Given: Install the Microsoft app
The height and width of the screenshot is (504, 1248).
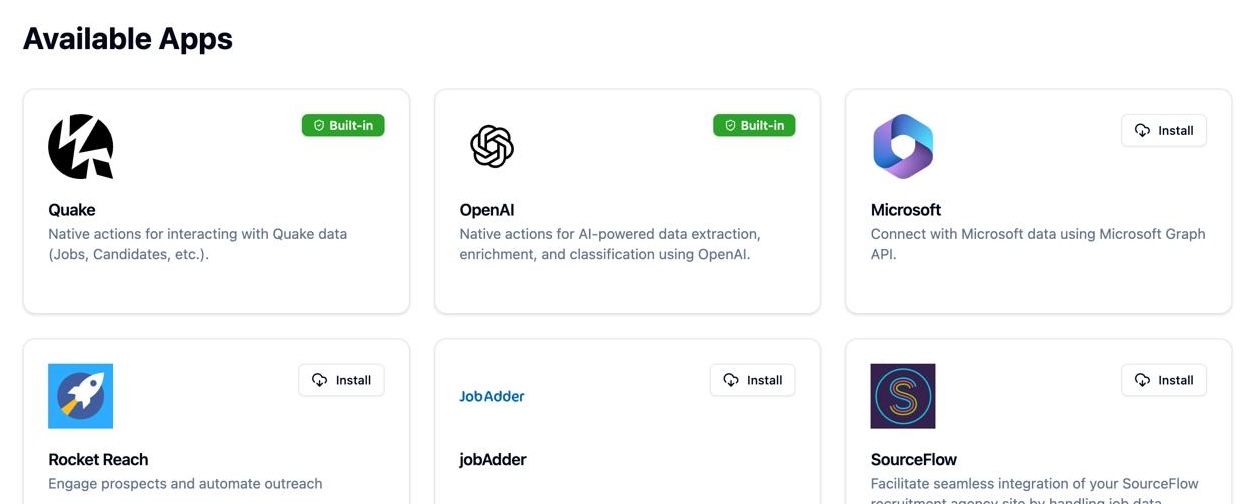Looking at the screenshot, I should point(1164,130).
